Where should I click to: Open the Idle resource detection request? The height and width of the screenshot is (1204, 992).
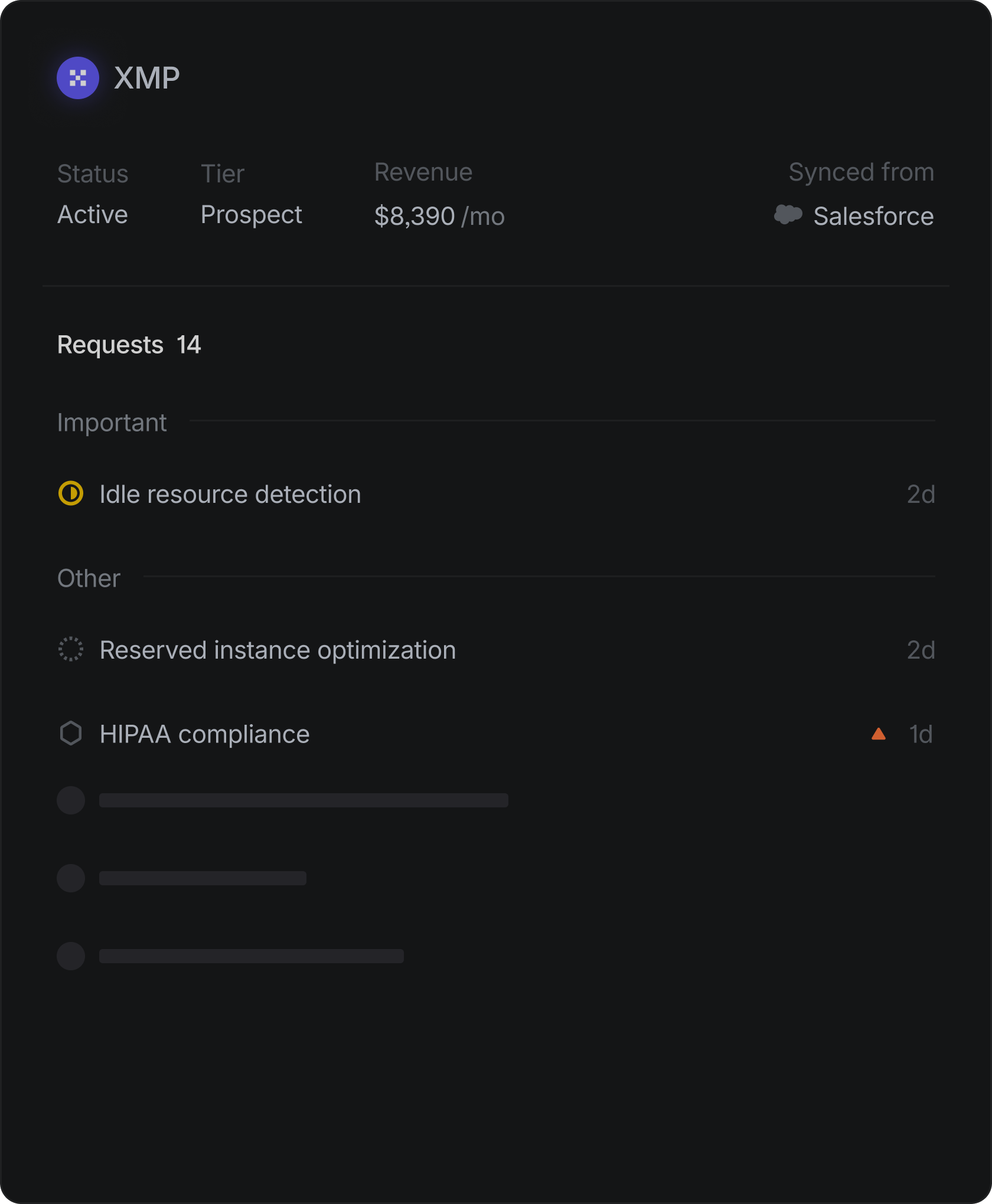click(230, 495)
